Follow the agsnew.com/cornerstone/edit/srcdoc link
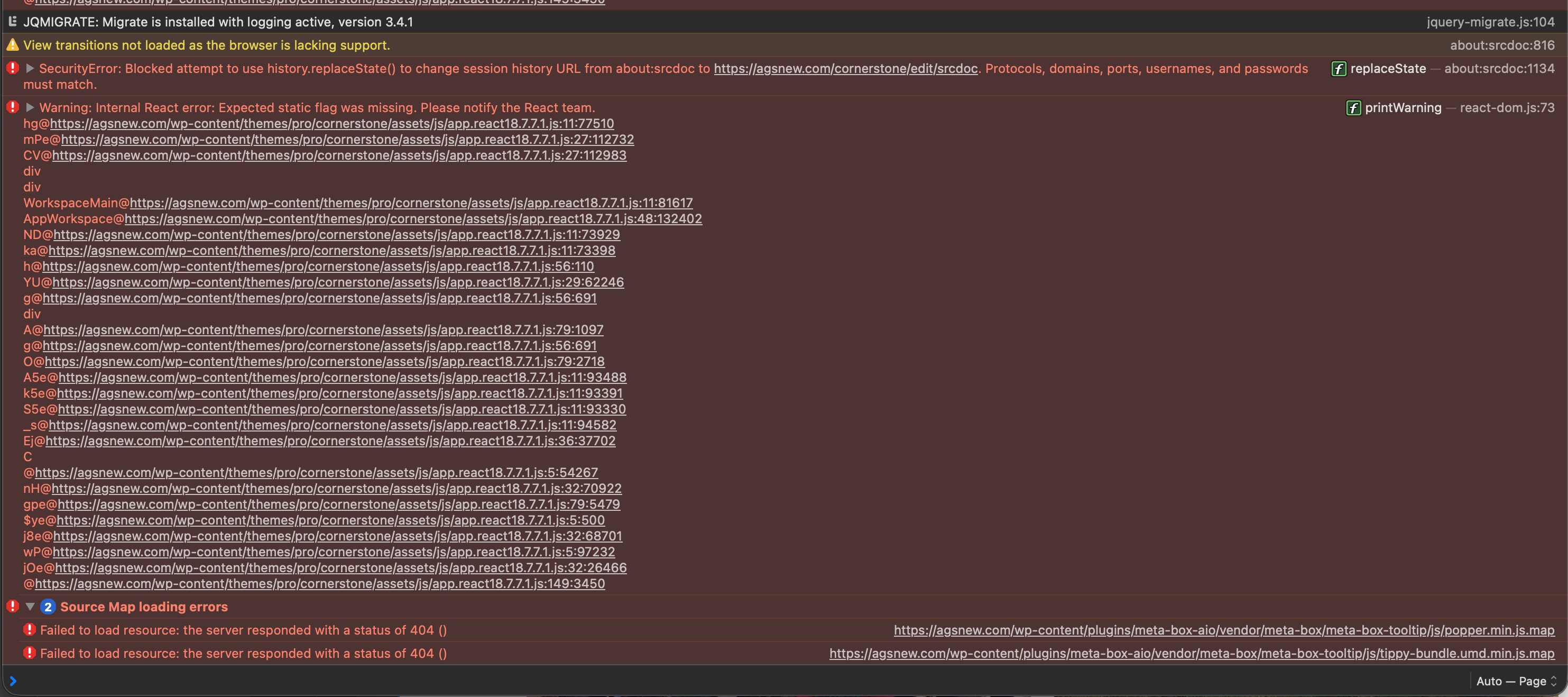The image size is (1568, 697). coord(845,69)
